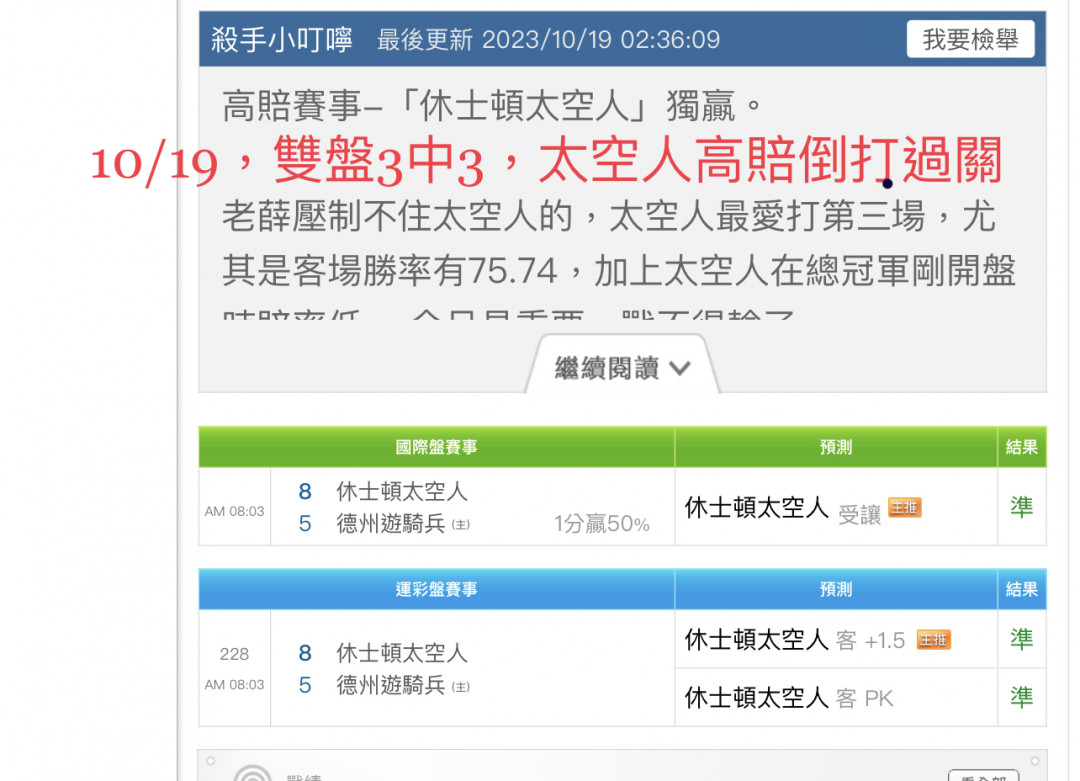Click the 我要檢舉 report button
The height and width of the screenshot is (781, 1080).
point(970,39)
